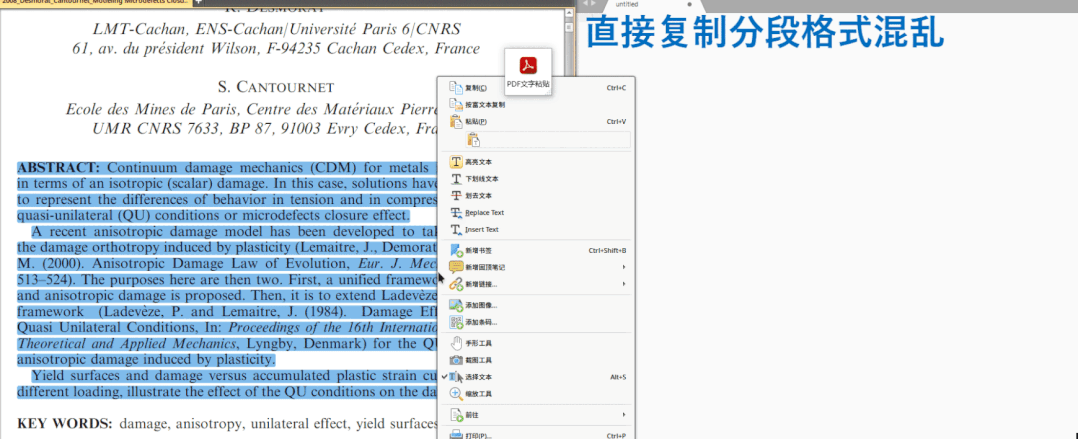Click the line starting 'Yield surfaces and damage'
This screenshot has width=1078, height=439.
pos(234,376)
